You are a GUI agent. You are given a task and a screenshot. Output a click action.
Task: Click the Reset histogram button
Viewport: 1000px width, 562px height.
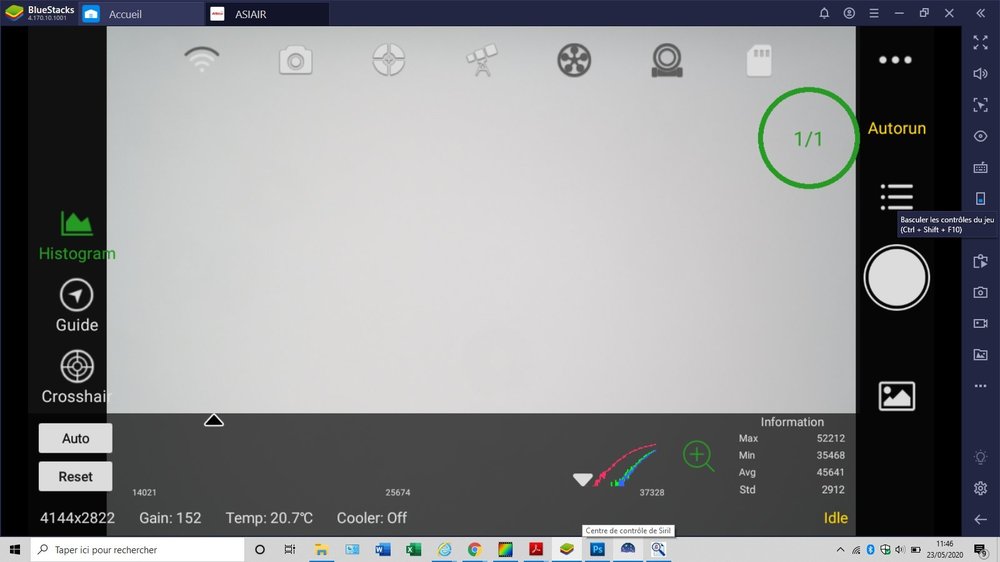(x=75, y=477)
